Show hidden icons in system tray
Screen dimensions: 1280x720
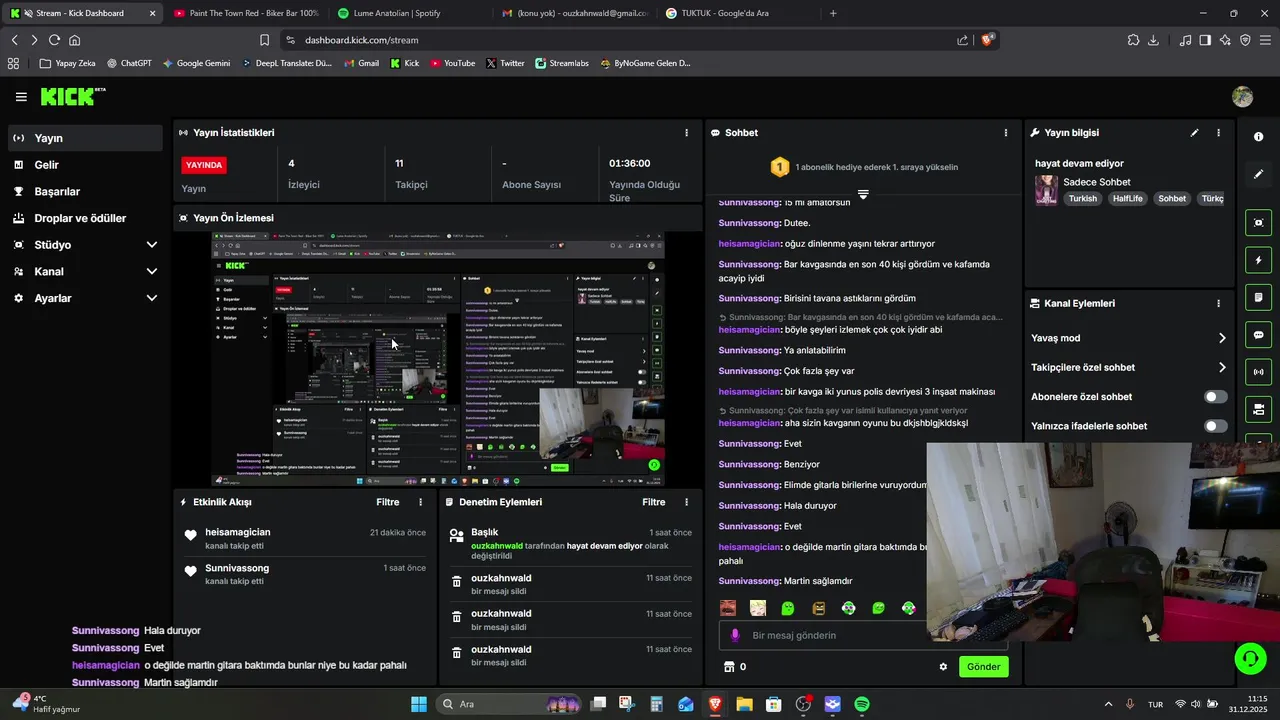tap(1108, 704)
